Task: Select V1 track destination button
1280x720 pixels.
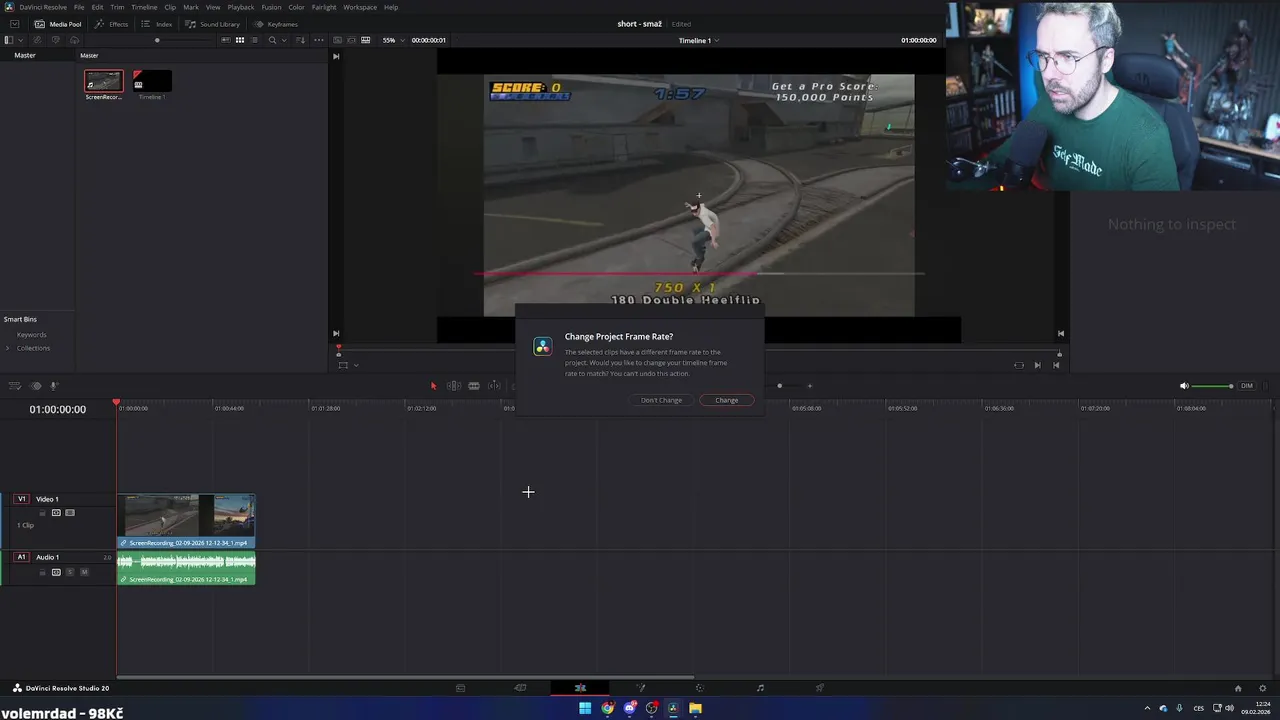Action: point(22,499)
